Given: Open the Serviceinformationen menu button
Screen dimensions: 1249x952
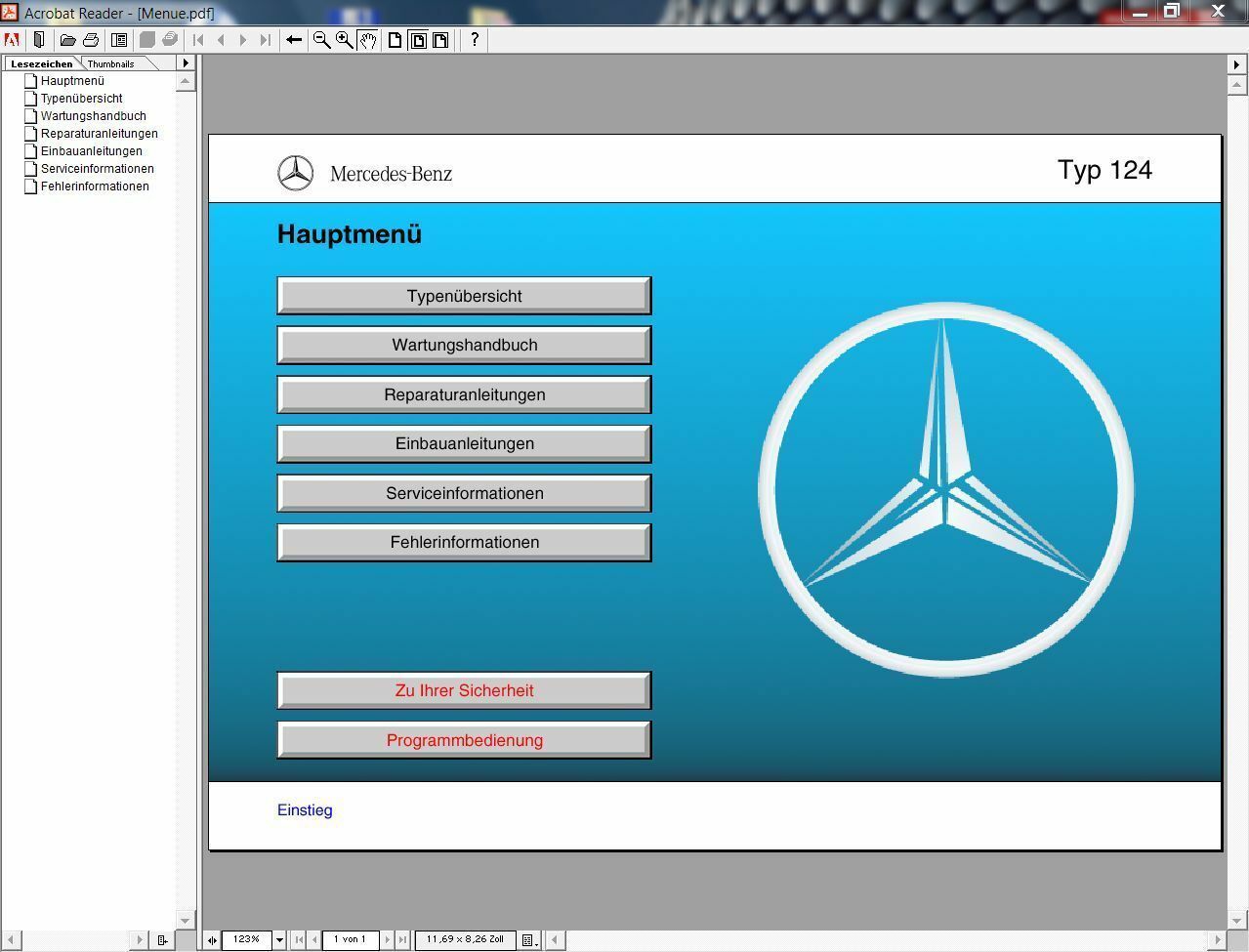Looking at the screenshot, I should [464, 493].
